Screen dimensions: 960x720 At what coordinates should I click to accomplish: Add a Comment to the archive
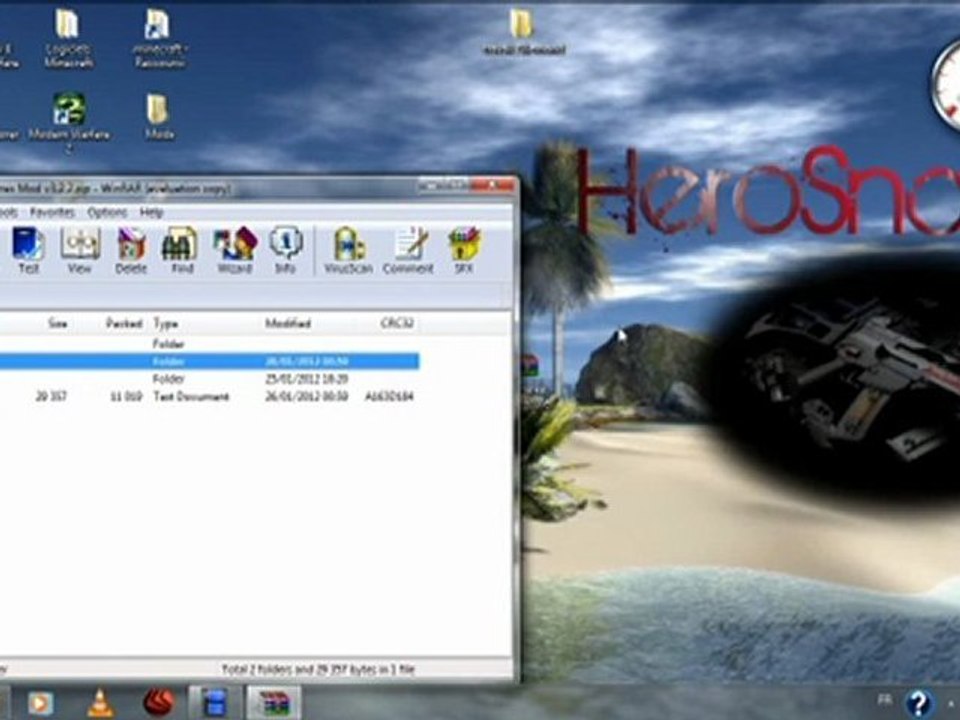pos(408,250)
